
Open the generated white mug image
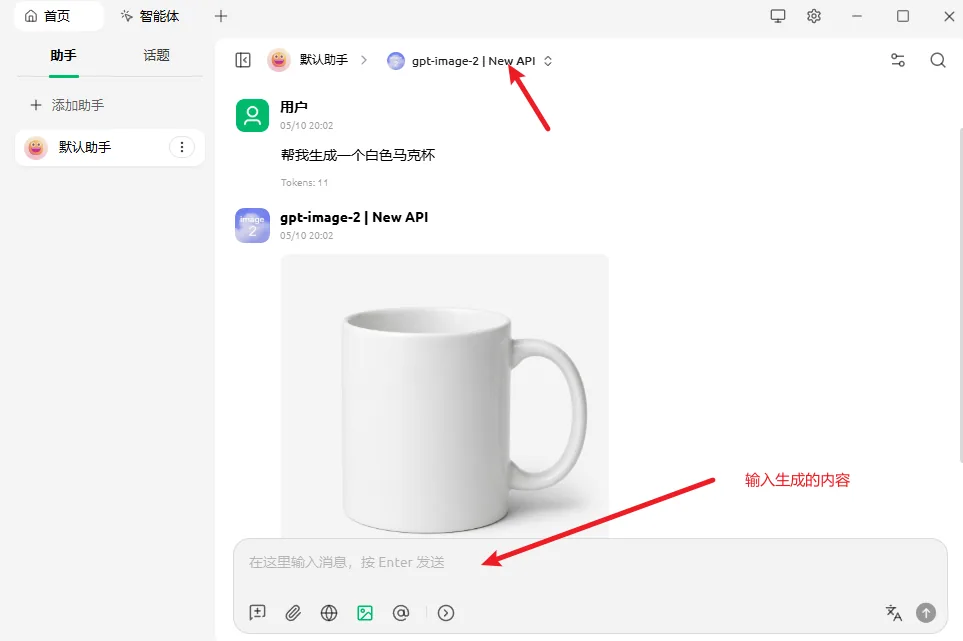445,397
